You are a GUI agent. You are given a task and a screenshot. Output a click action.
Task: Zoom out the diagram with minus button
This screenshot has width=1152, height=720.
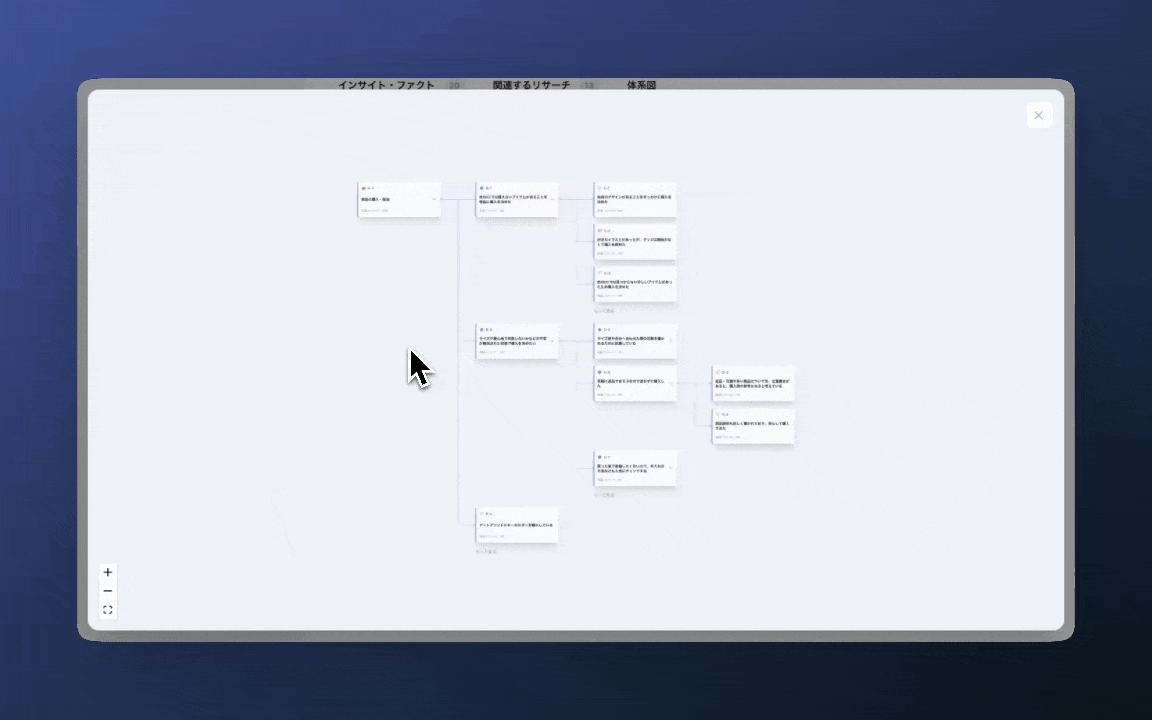(x=108, y=591)
